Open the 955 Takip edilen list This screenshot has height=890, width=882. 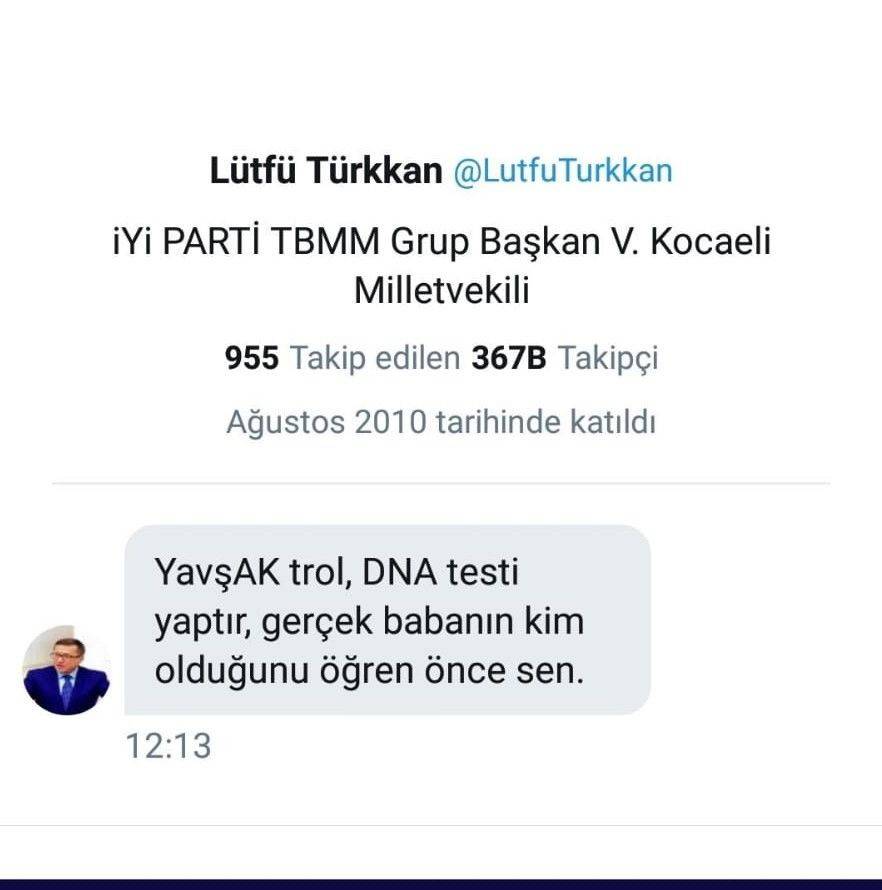pyautogui.click(x=343, y=357)
